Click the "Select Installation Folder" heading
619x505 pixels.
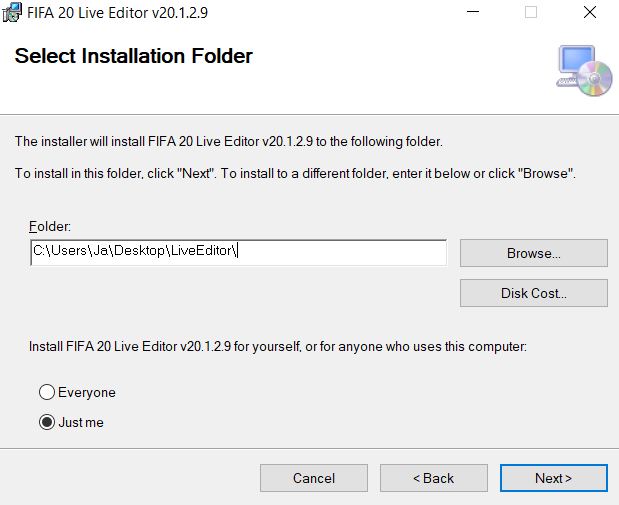133,56
